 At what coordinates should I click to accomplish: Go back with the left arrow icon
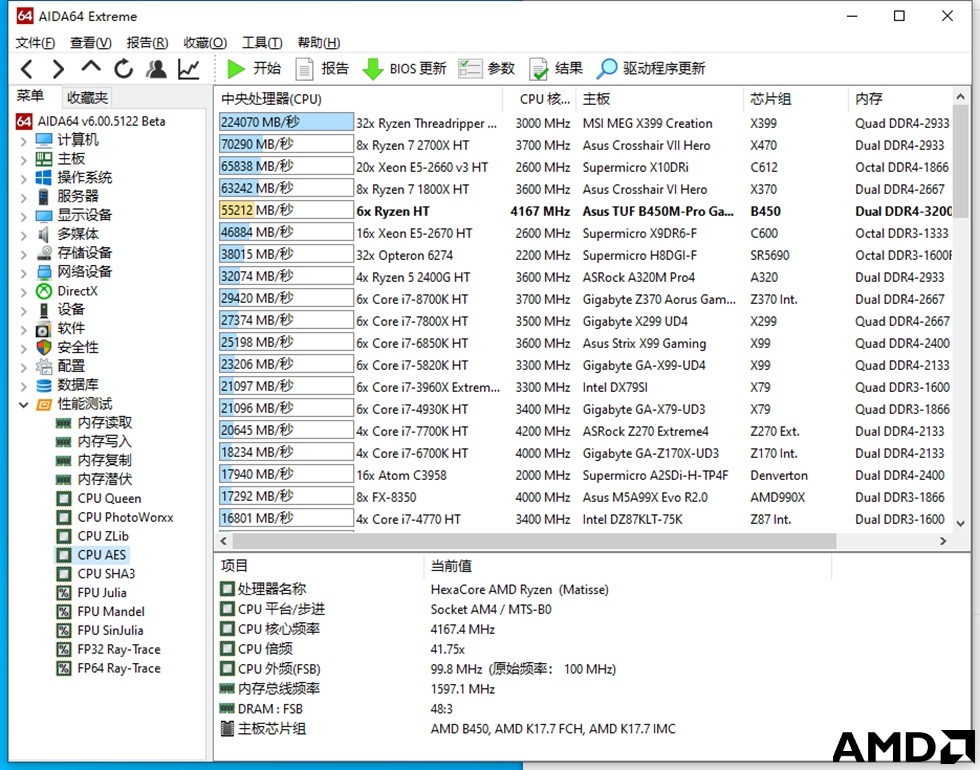(x=26, y=69)
